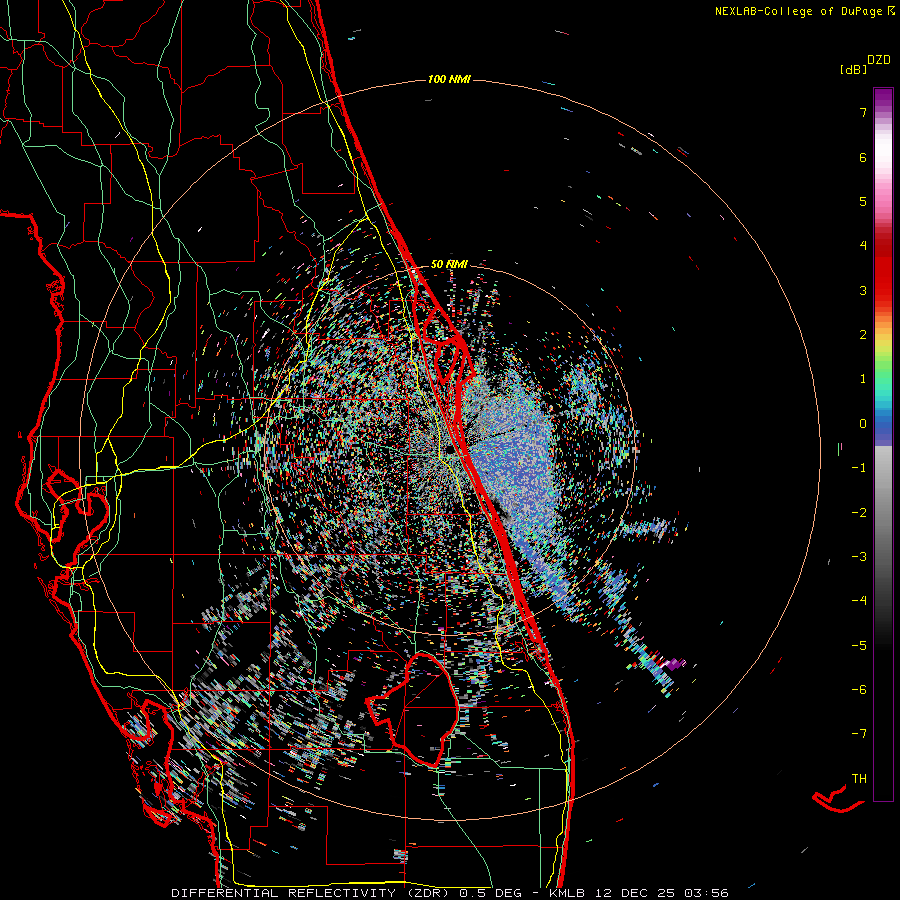Image resolution: width=900 pixels, height=900 pixels.
Task: Click the yellow band of the color bar
Action: [883, 343]
